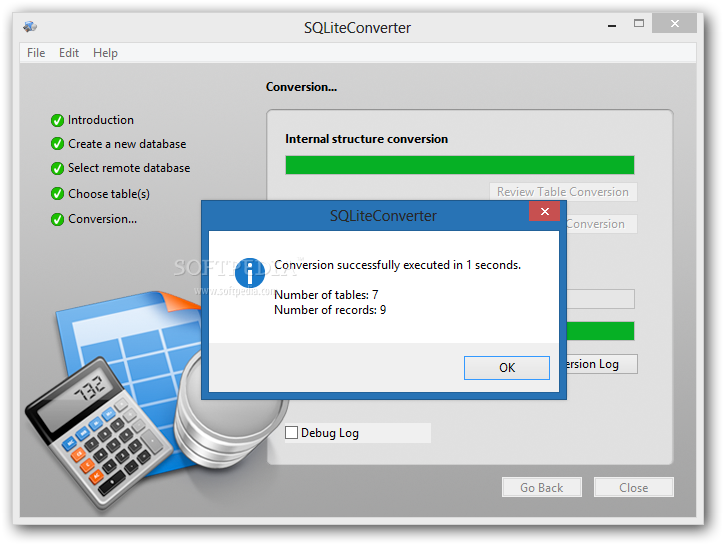724x545 pixels.
Task: Click the Internal structure conversion progress bar
Action: (x=459, y=165)
